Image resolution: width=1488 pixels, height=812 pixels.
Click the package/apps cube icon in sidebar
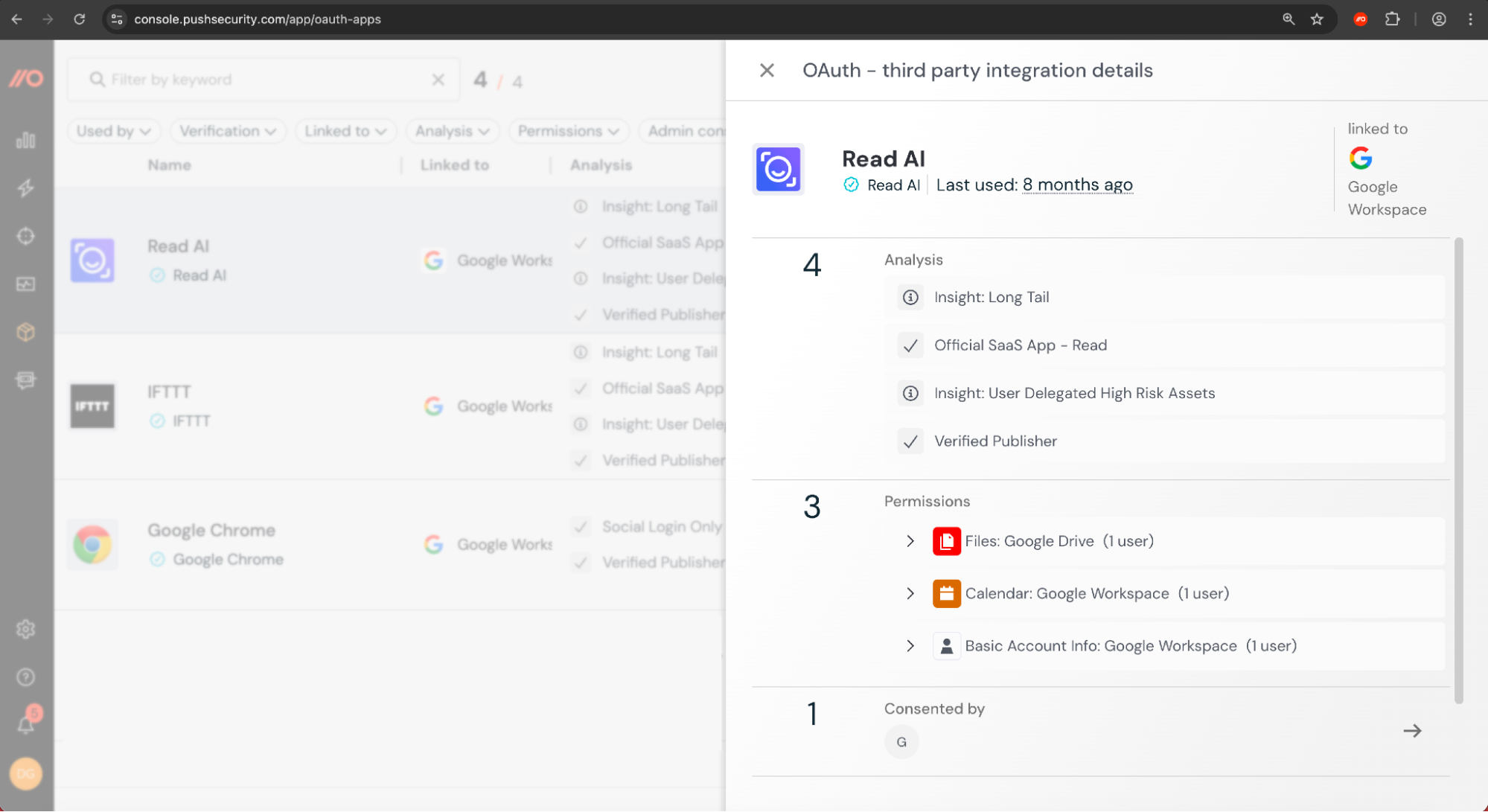click(x=26, y=332)
